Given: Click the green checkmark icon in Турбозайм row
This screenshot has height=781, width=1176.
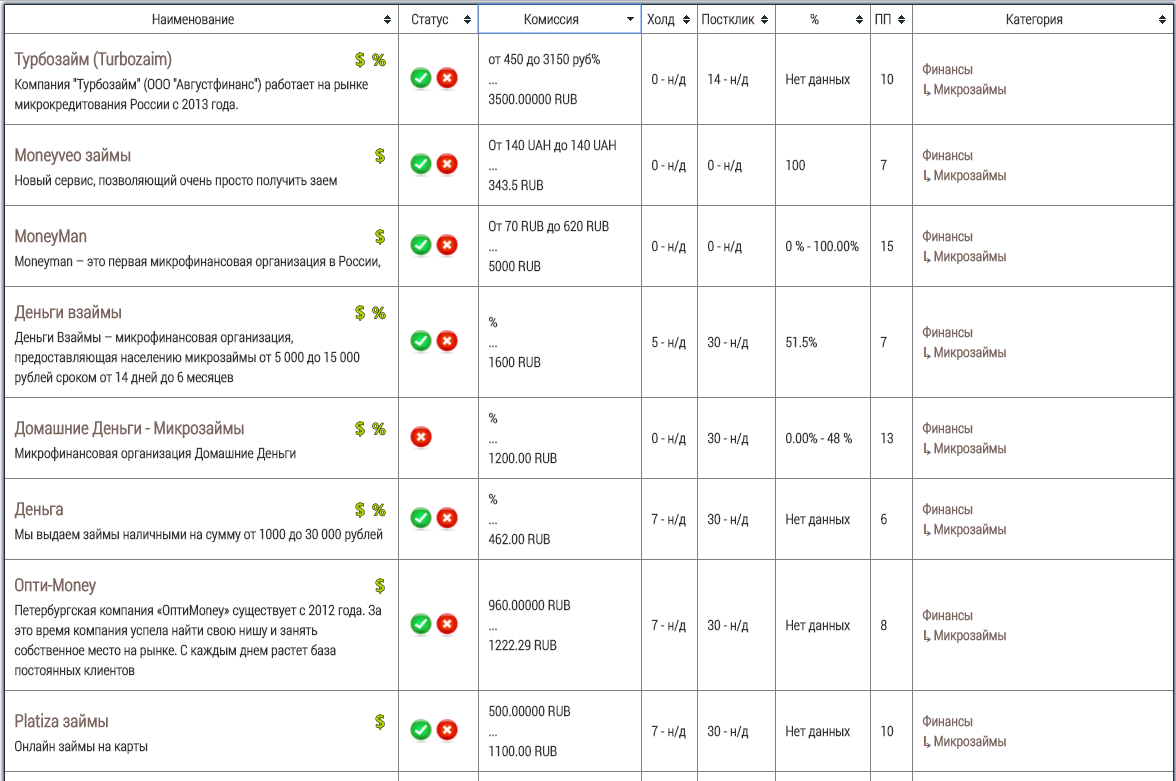Looking at the screenshot, I should (x=421, y=79).
